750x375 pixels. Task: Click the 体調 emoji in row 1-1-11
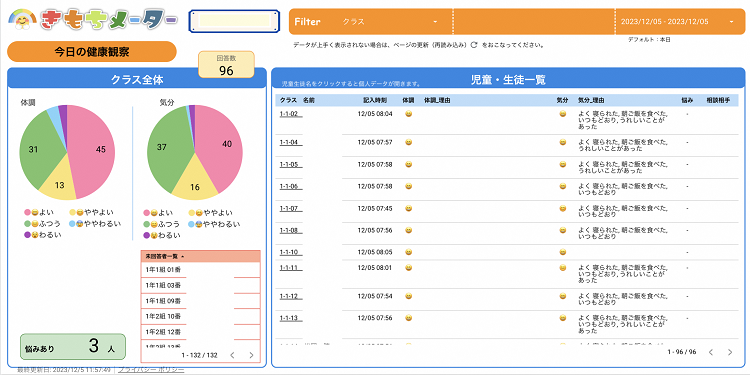point(408,268)
